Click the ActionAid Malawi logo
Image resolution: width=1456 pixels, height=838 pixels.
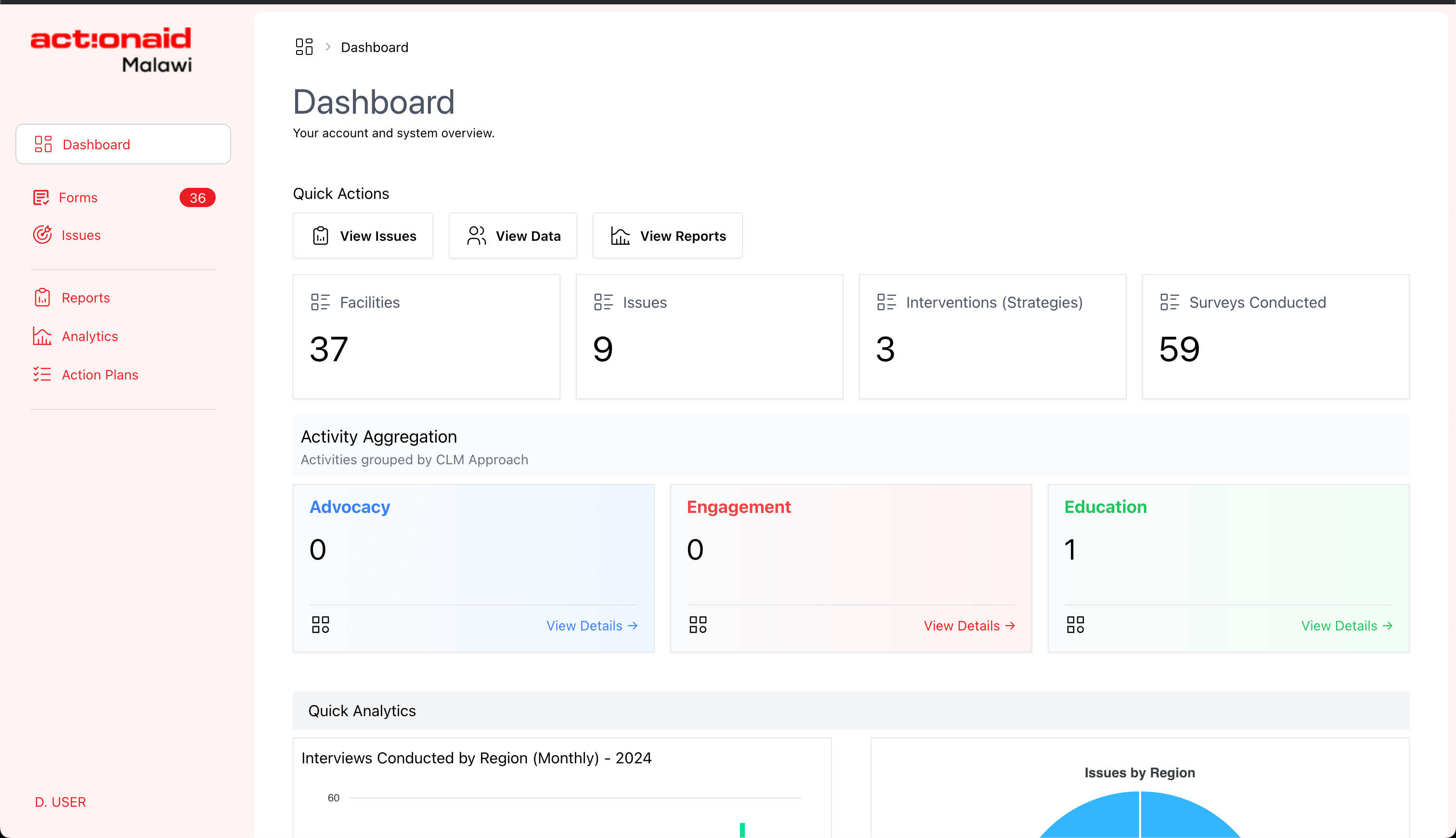click(x=111, y=50)
